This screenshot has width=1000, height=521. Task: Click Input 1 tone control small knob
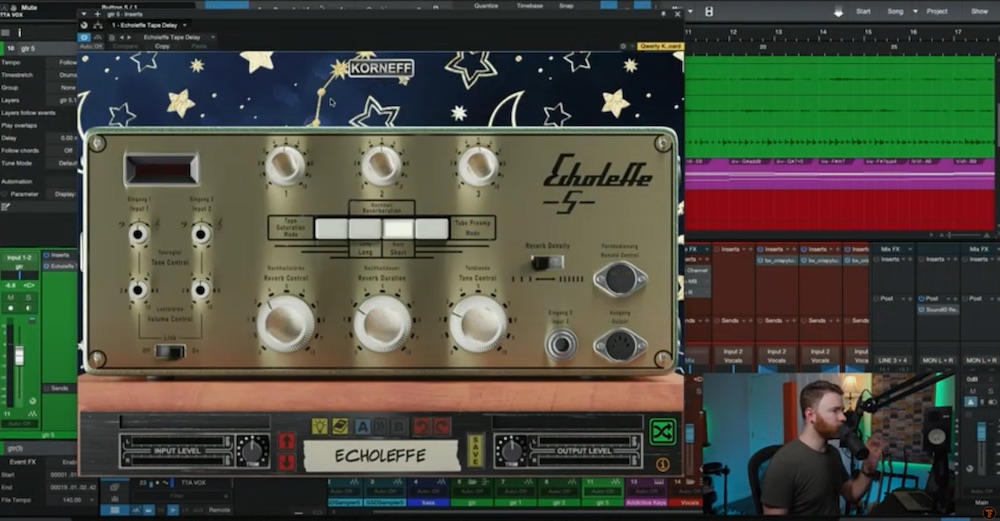pos(138,234)
